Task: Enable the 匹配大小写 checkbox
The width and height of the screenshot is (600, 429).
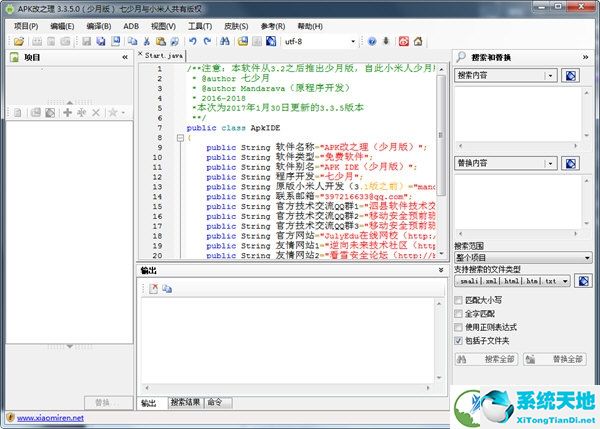Action: 458,299
